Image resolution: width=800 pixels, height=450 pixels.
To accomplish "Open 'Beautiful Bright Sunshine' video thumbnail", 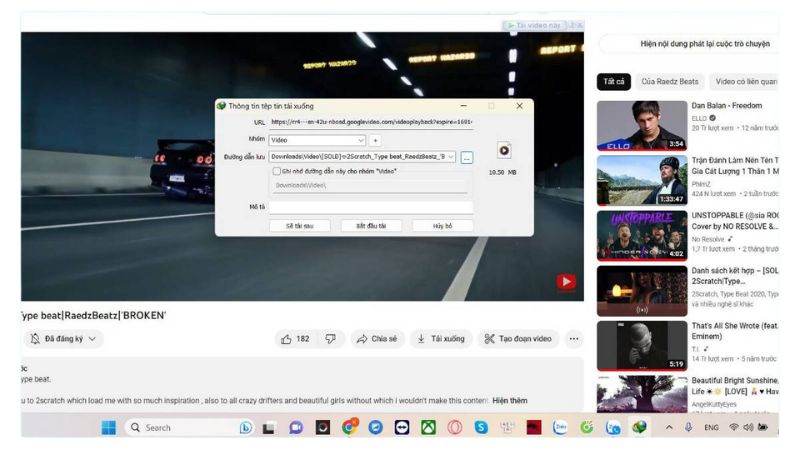I will (x=642, y=394).
